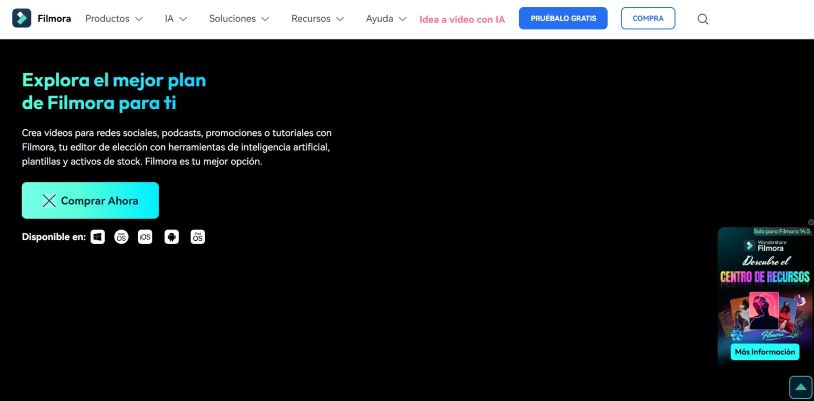Expand the Ayuda dropdown menu
Viewport: 814px width, 401px height.
tap(386, 19)
